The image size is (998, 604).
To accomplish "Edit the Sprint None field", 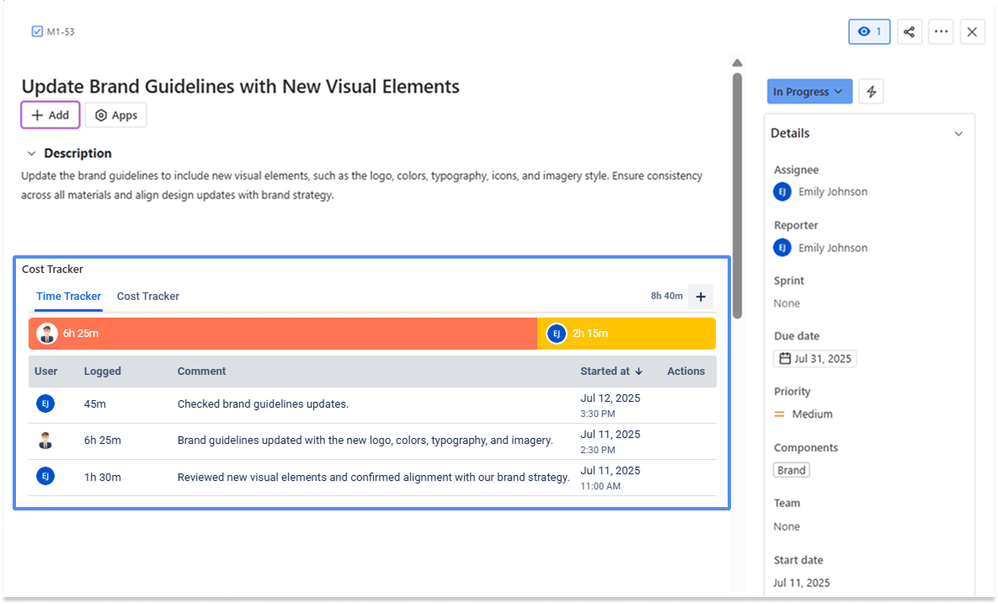I will [x=787, y=304].
